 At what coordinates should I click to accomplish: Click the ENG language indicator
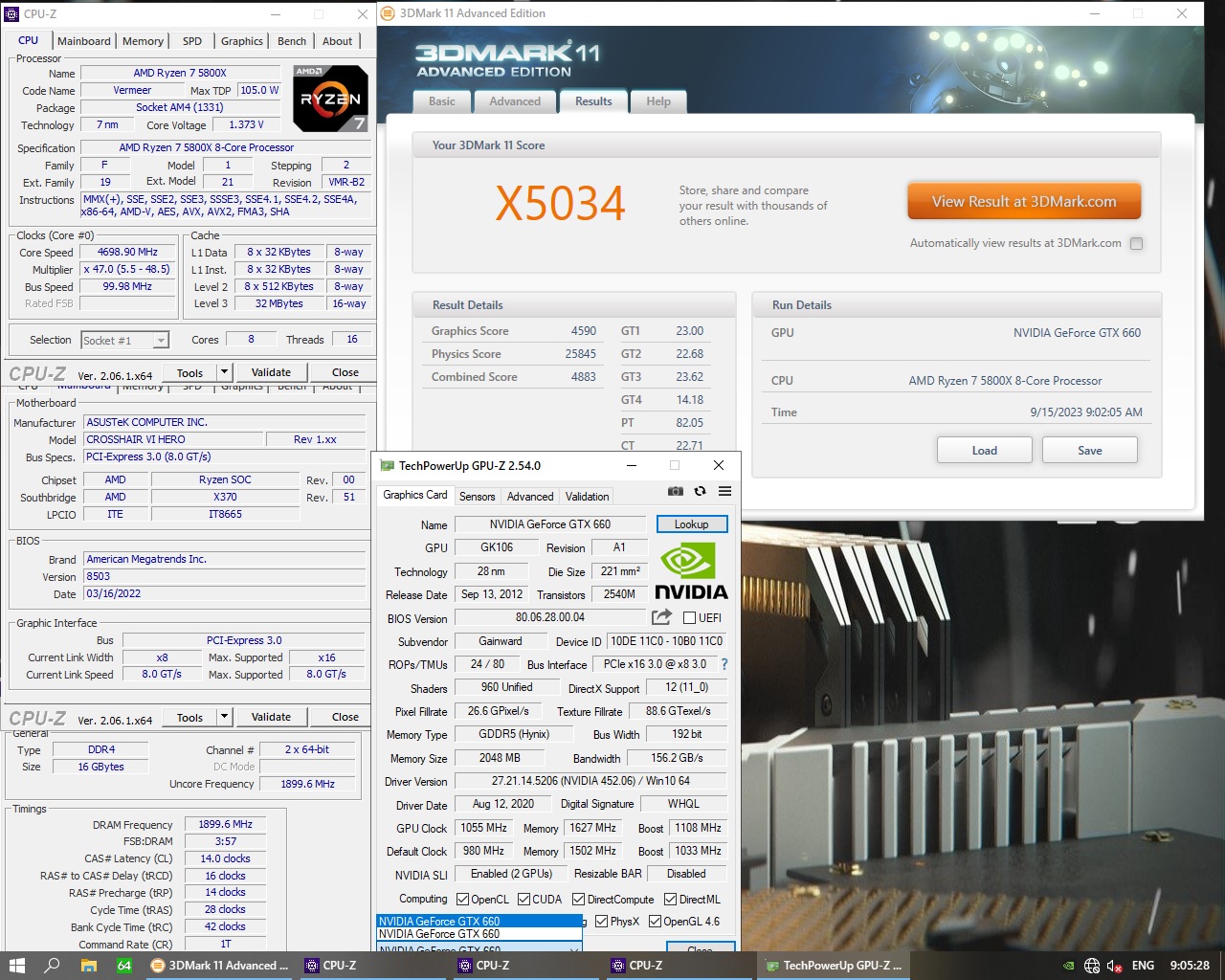tap(1143, 966)
